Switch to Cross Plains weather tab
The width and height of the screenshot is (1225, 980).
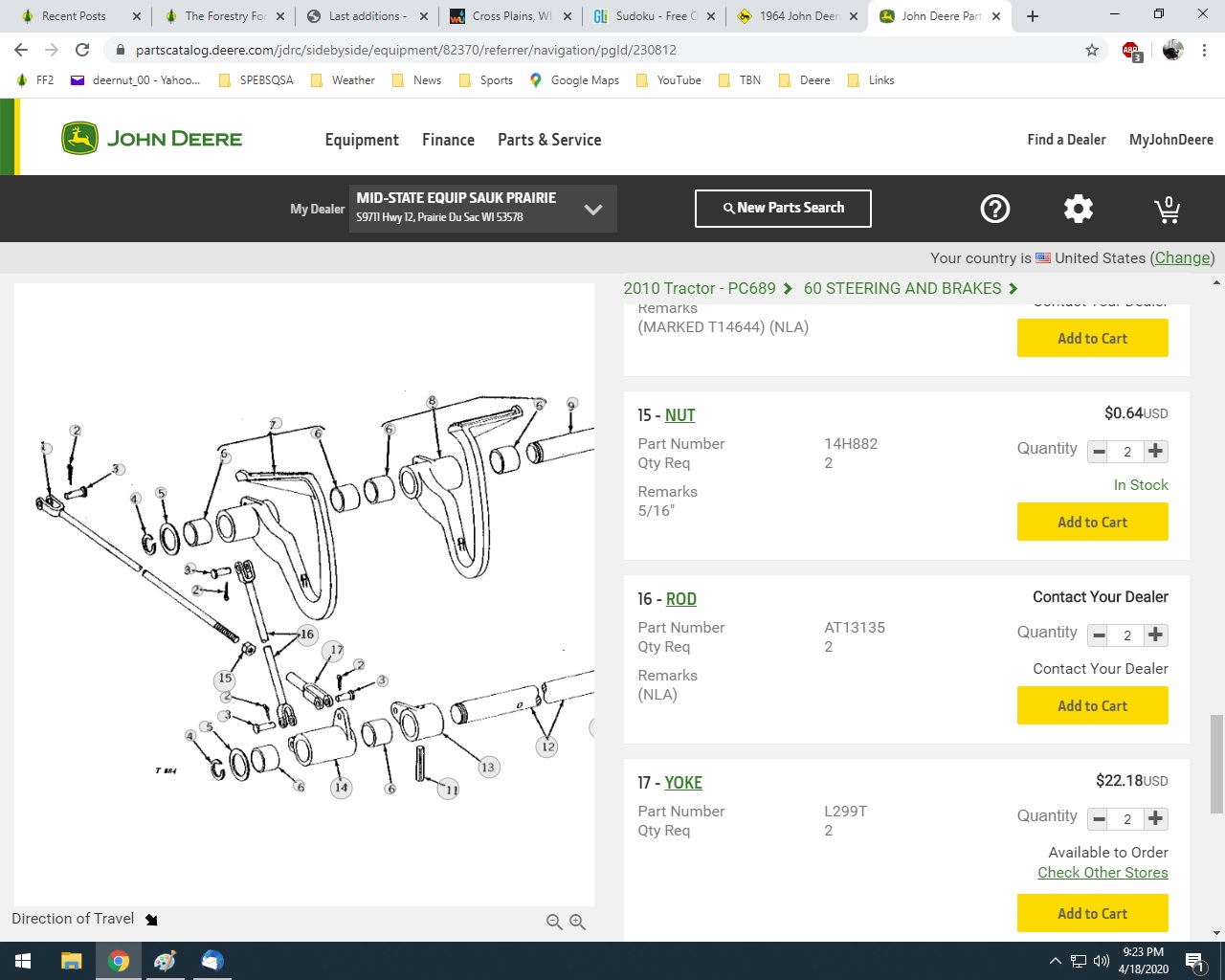tap(511, 16)
